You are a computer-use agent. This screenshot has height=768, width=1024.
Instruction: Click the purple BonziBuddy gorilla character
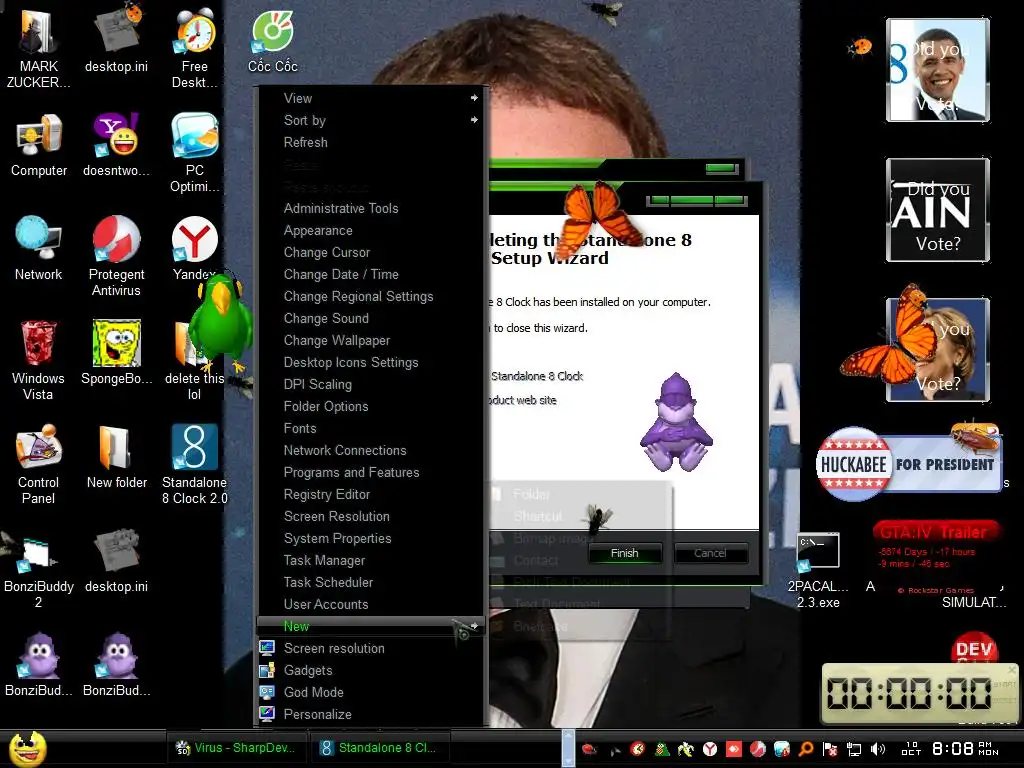pyautogui.click(x=677, y=422)
